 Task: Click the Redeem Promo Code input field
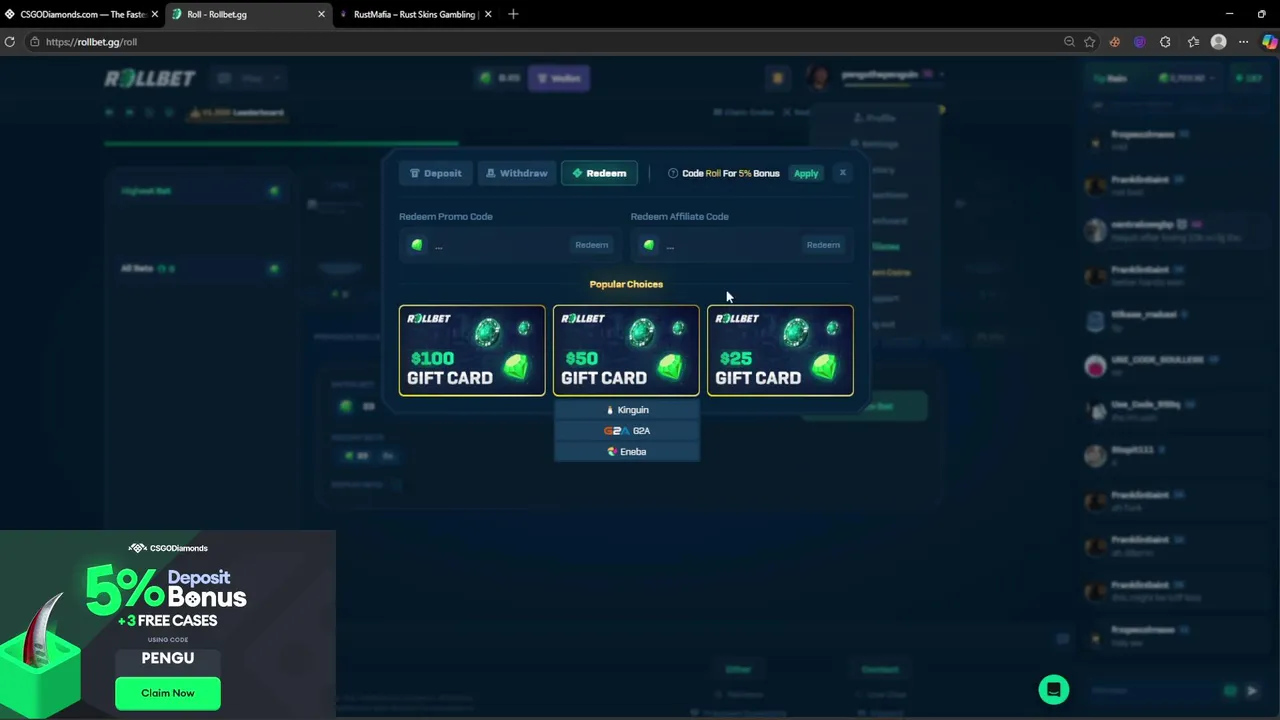510,245
